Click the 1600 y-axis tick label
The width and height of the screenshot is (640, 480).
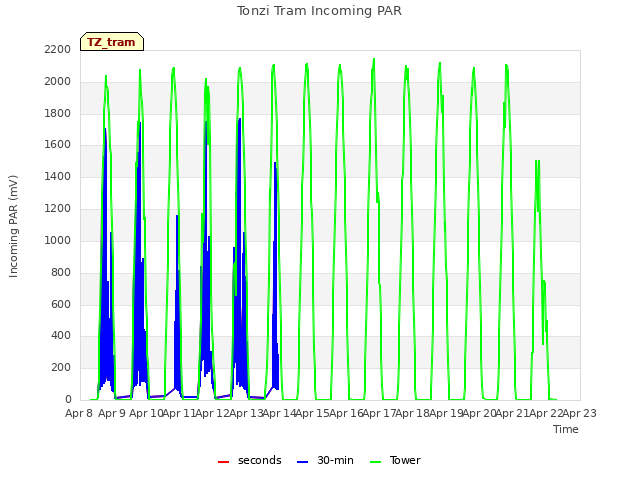[58, 144]
